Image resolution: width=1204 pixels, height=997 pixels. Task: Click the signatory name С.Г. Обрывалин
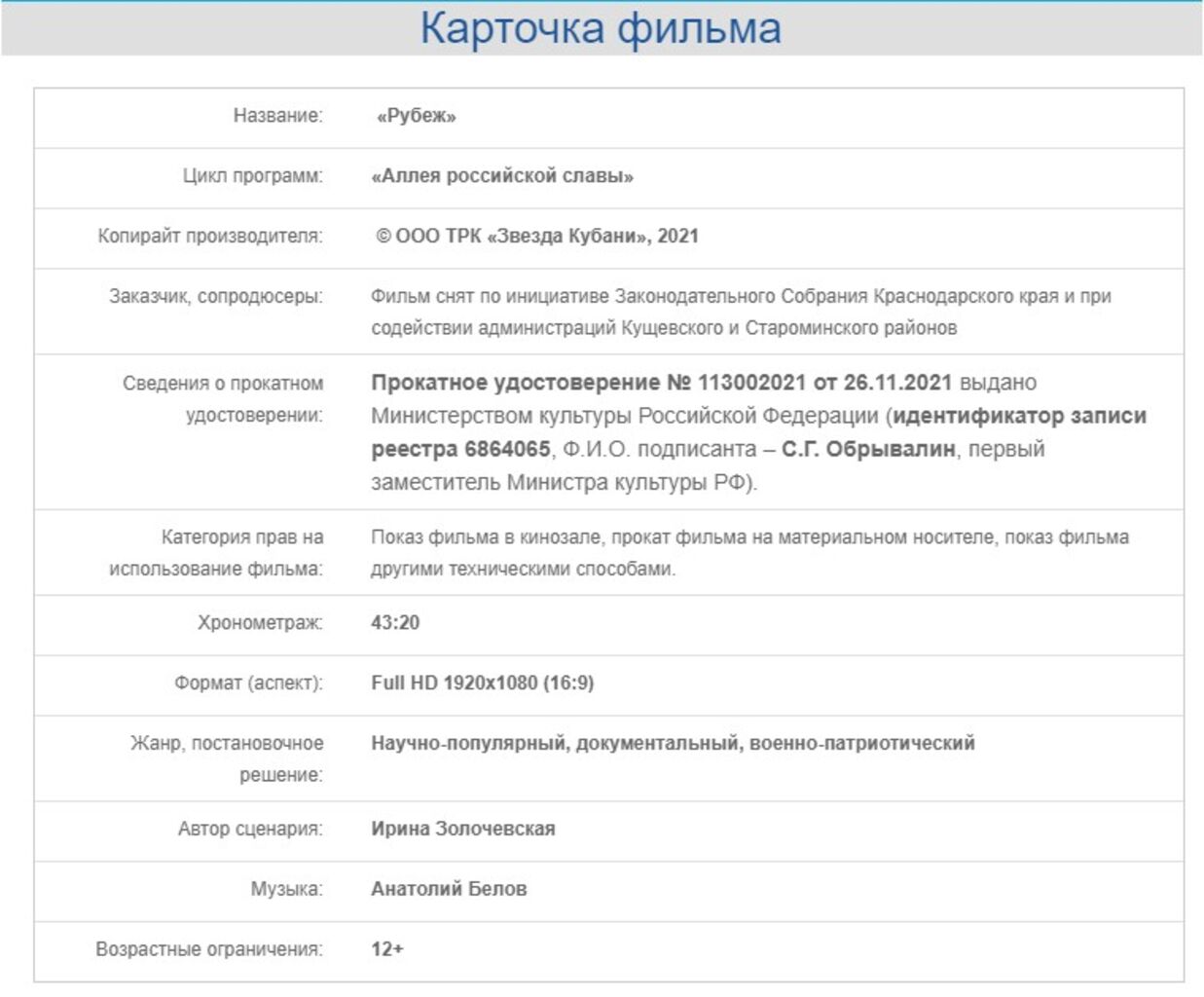coord(868,449)
